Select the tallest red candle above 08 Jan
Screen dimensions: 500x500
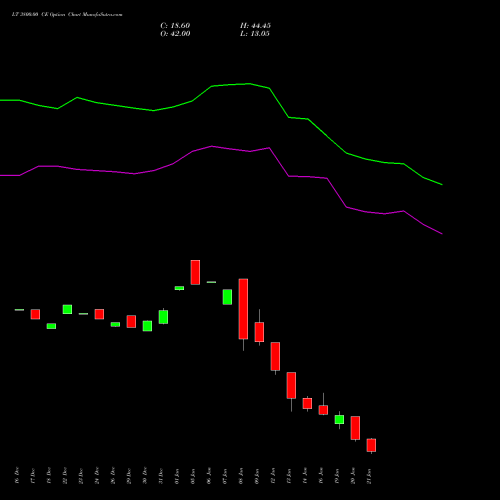click(x=243, y=309)
